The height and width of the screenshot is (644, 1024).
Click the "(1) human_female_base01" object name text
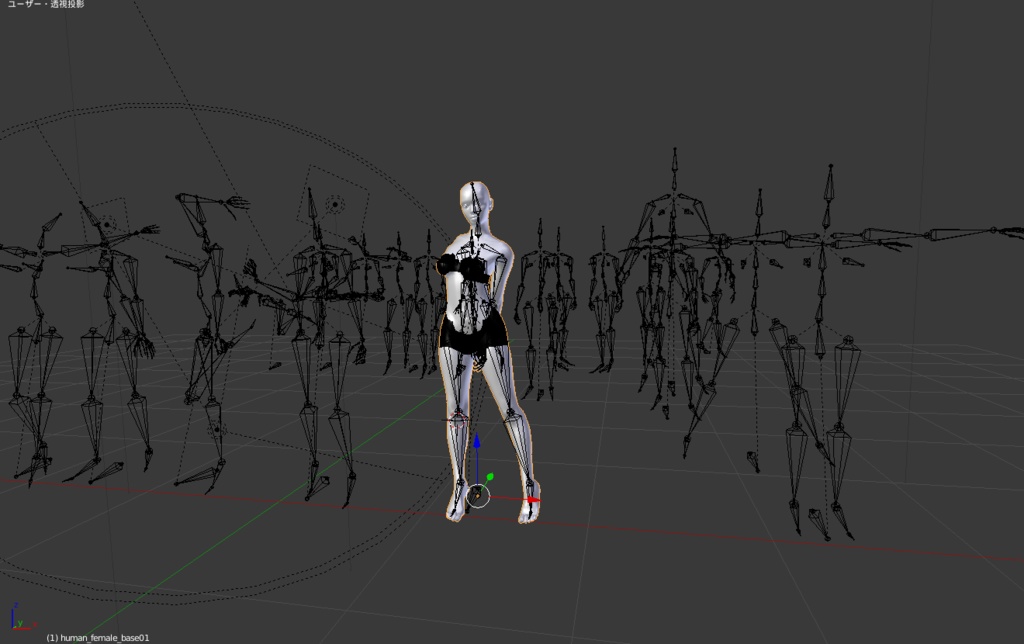[98, 637]
